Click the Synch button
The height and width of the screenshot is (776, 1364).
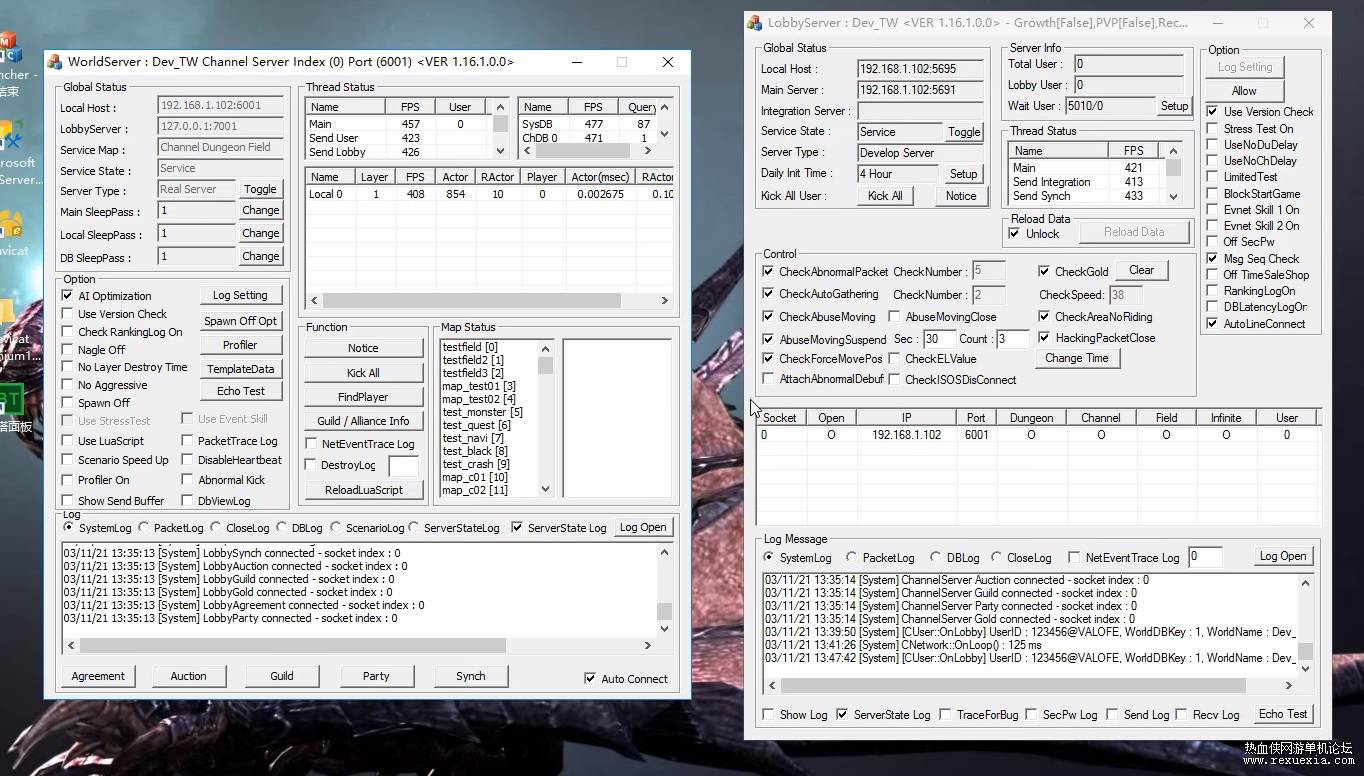click(470, 676)
